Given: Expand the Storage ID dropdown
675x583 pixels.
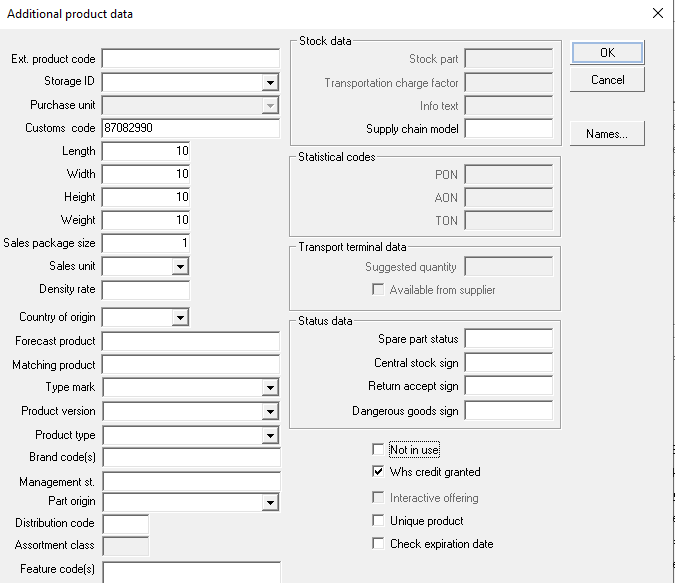Looking at the screenshot, I should [270, 82].
